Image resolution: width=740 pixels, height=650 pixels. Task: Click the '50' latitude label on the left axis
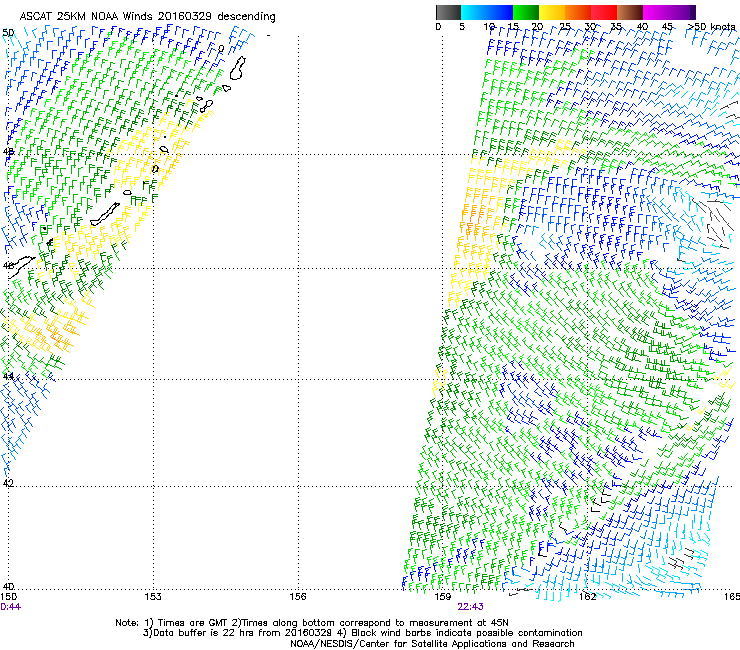point(8,33)
